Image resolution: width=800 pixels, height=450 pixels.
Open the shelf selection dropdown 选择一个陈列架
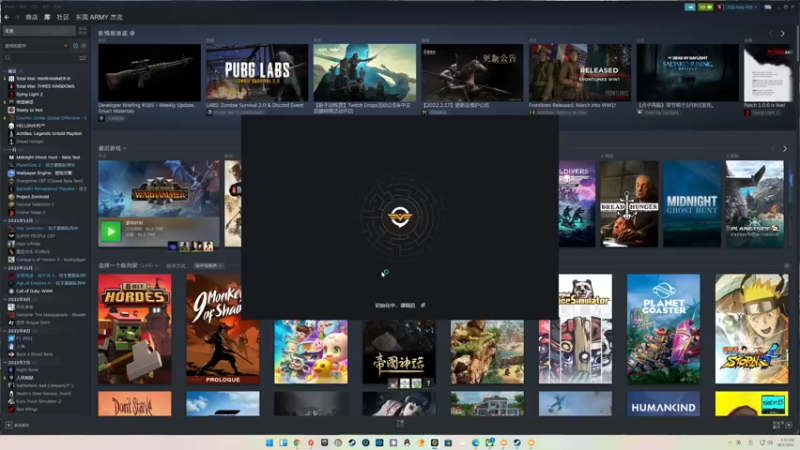[128, 266]
